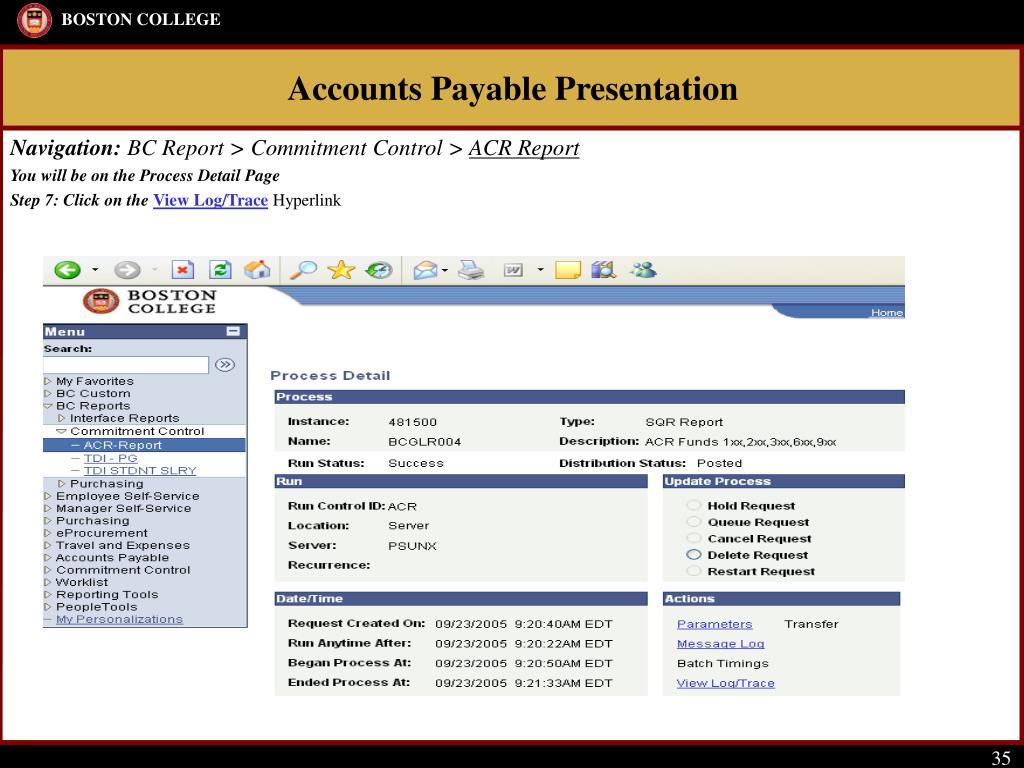Viewport: 1024px width, 768px height.
Task: Open Message Log link
Action: pos(720,643)
